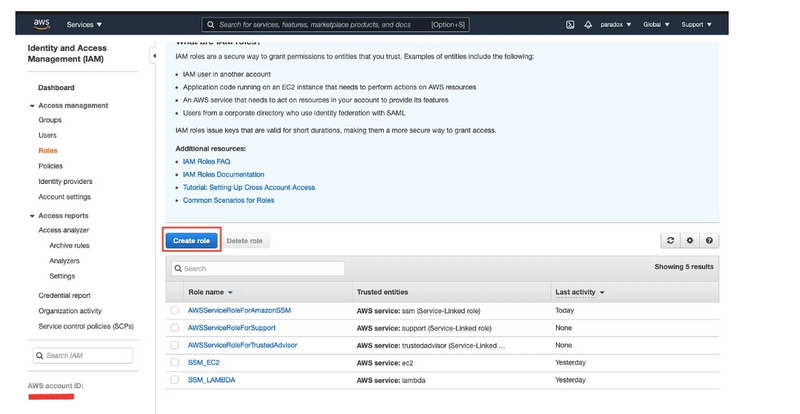The image size is (800, 414).
Task: Tick the SSM_LAMBDA role checkbox
Action: 175,380
